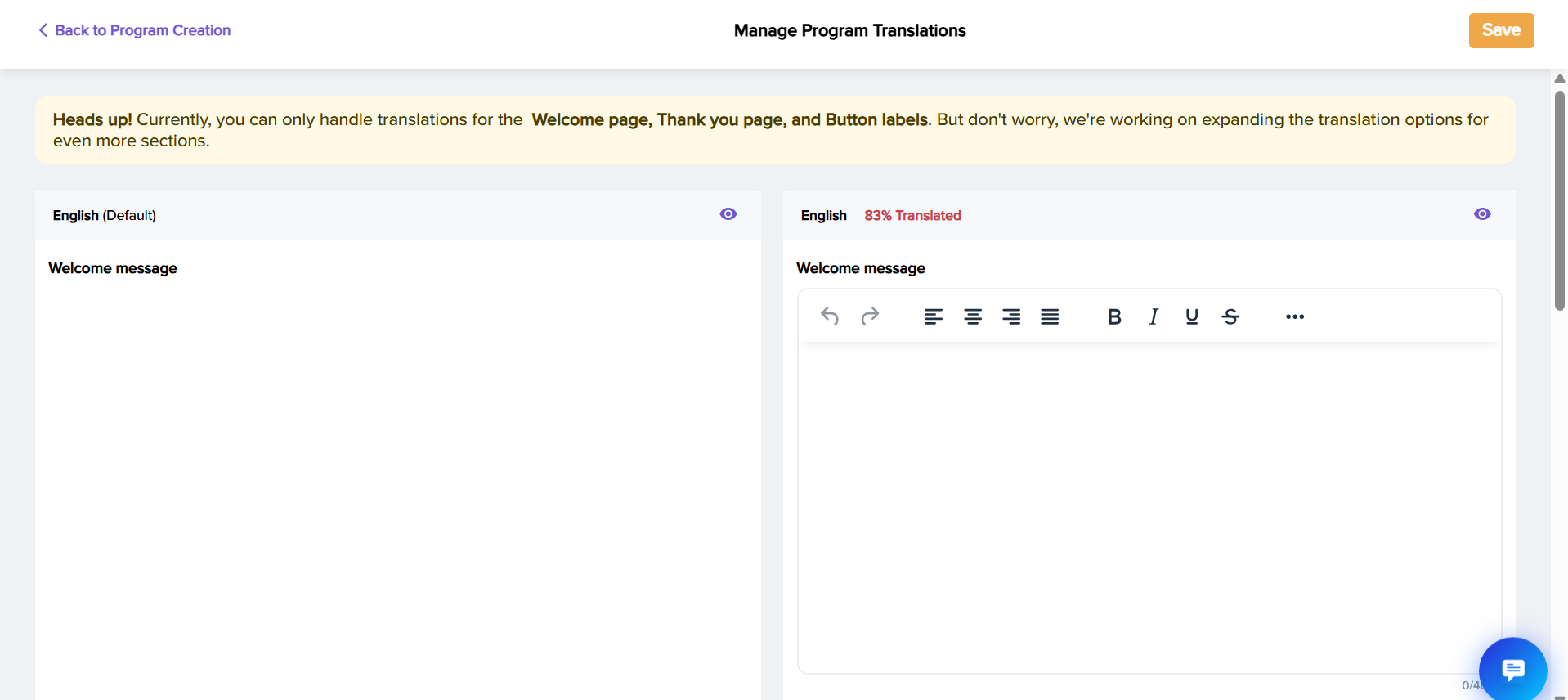This screenshot has height=700, width=1568.
Task: Click the scroll up arrow of scrollbar
Action: point(1560,79)
